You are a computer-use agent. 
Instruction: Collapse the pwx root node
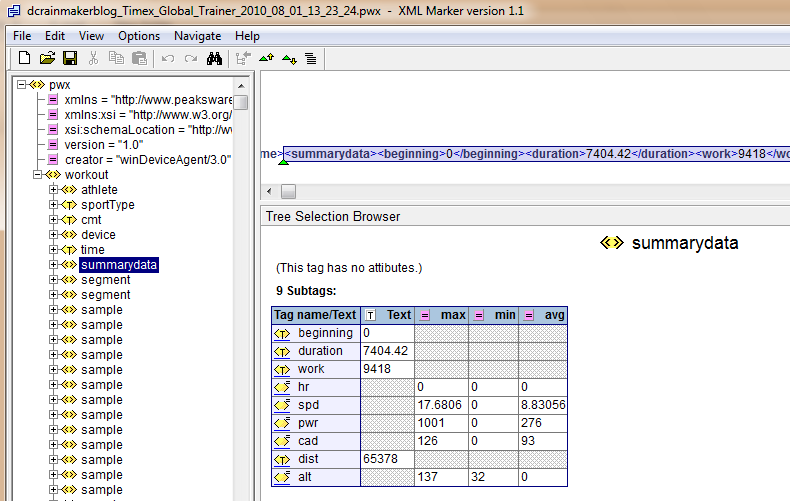tap(21, 85)
